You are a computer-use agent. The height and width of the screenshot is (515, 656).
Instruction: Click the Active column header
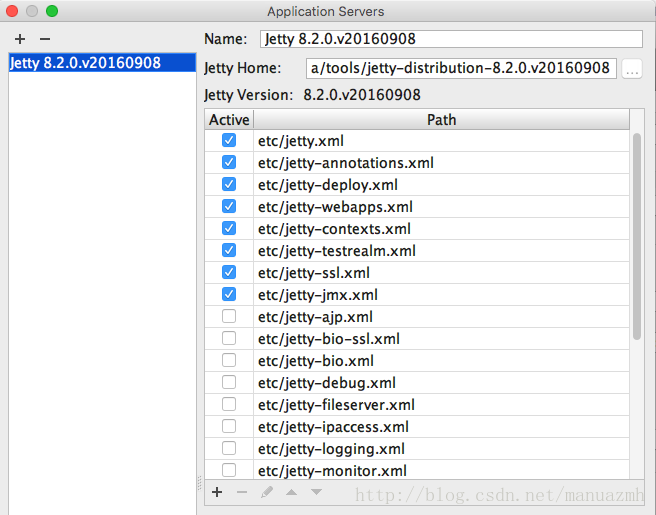(x=229, y=120)
